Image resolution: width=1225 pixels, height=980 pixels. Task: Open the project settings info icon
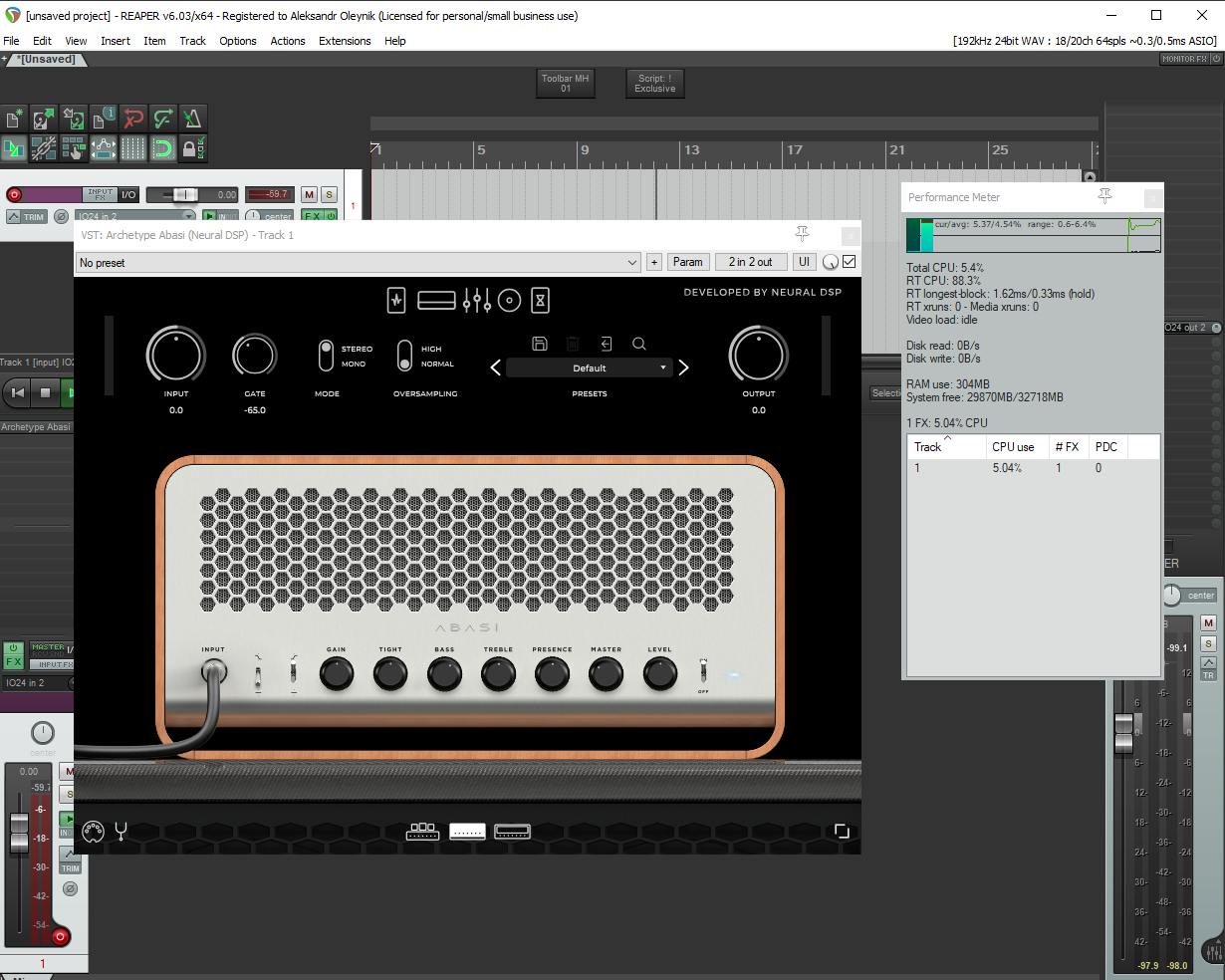[104, 119]
